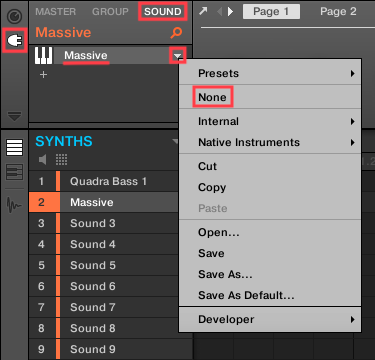Select the Sound 9 slot

point(103,349)
